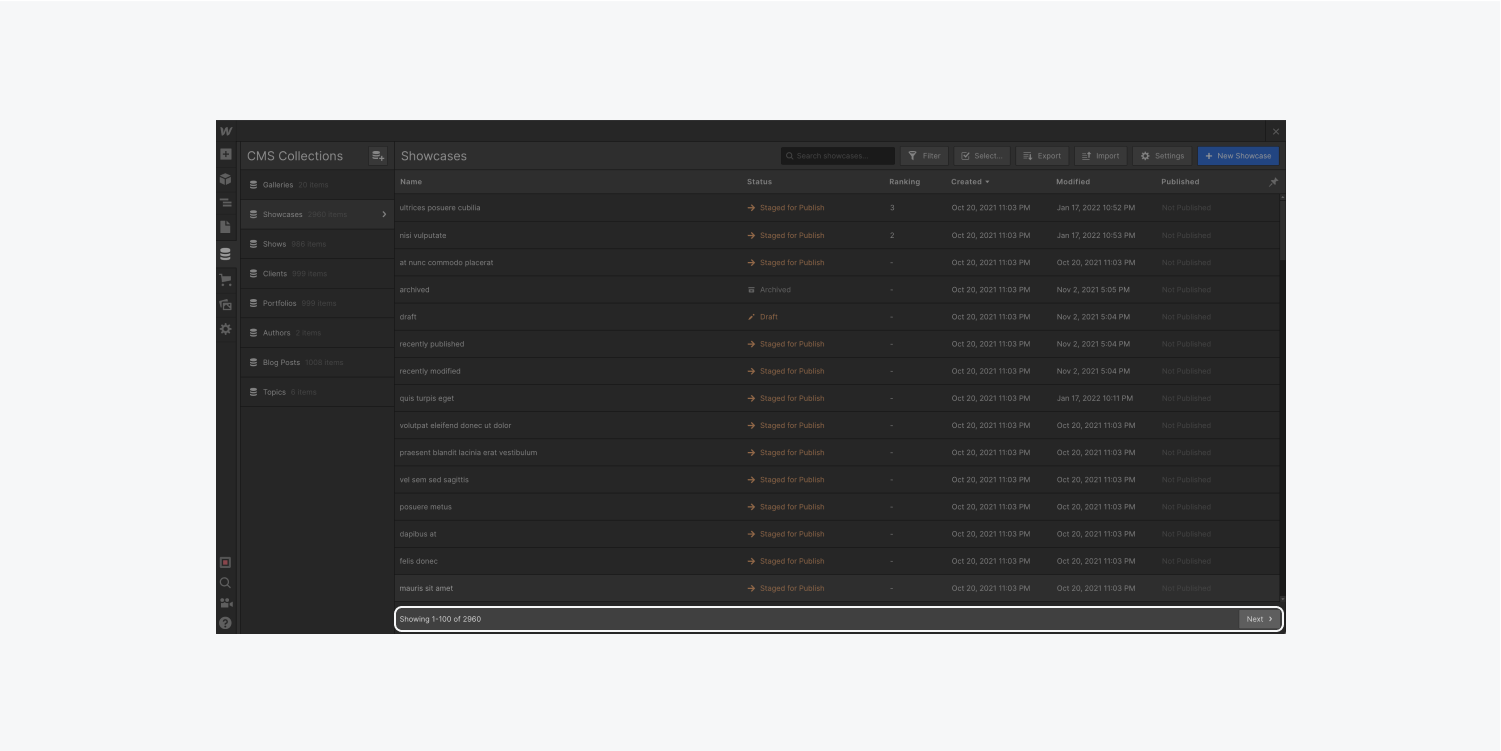Image resolution: width=1501 pixels, height=751 pixels.
Task: Sort by the Status column header
Action: pyautogui.click(x=759, y=182)
